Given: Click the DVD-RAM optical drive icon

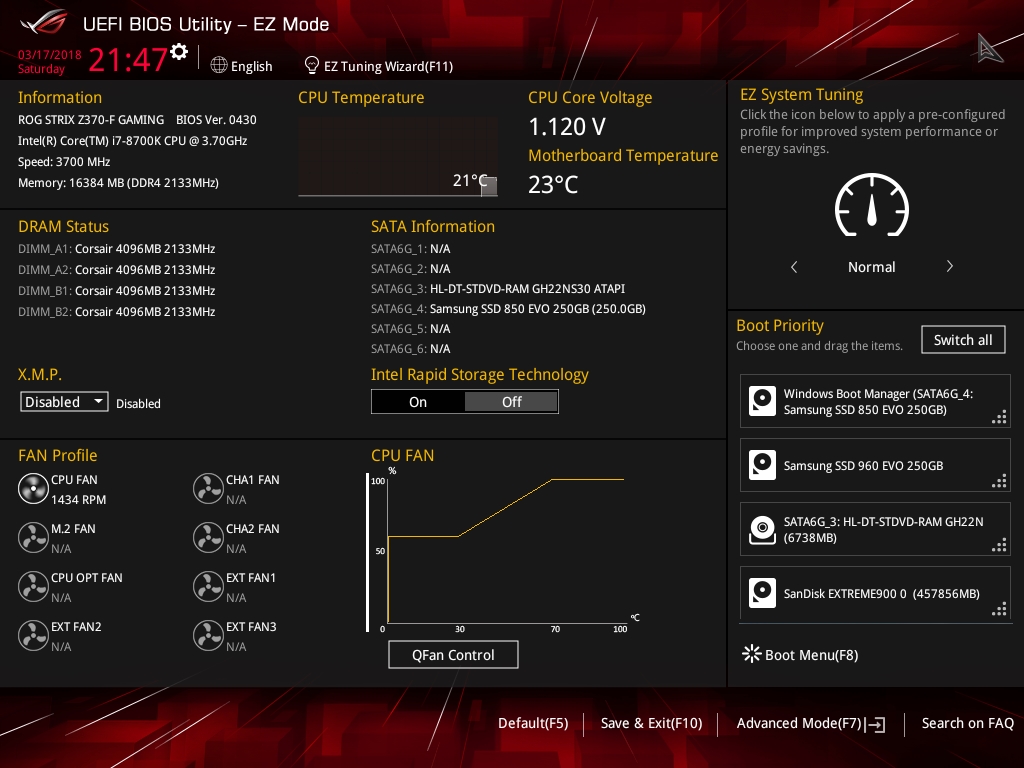Looking at the screenshot, I should pyautogui.click(x=762, y=529).
